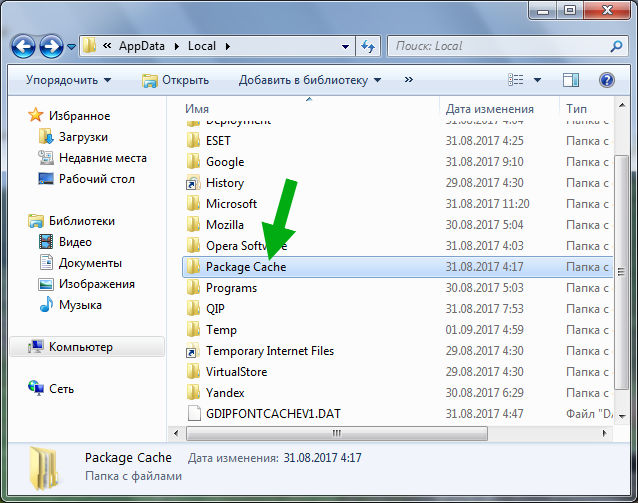Screen dimensions: 638x503
Task: Show more toolbar commands chevron
Action: [409, 79]
